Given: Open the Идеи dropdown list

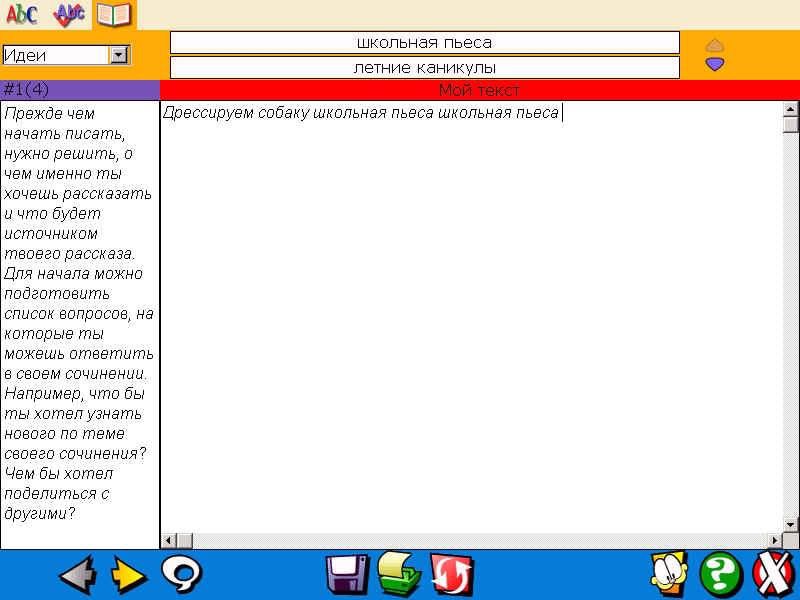Looking at the screenshot, I should coord(119,56).
